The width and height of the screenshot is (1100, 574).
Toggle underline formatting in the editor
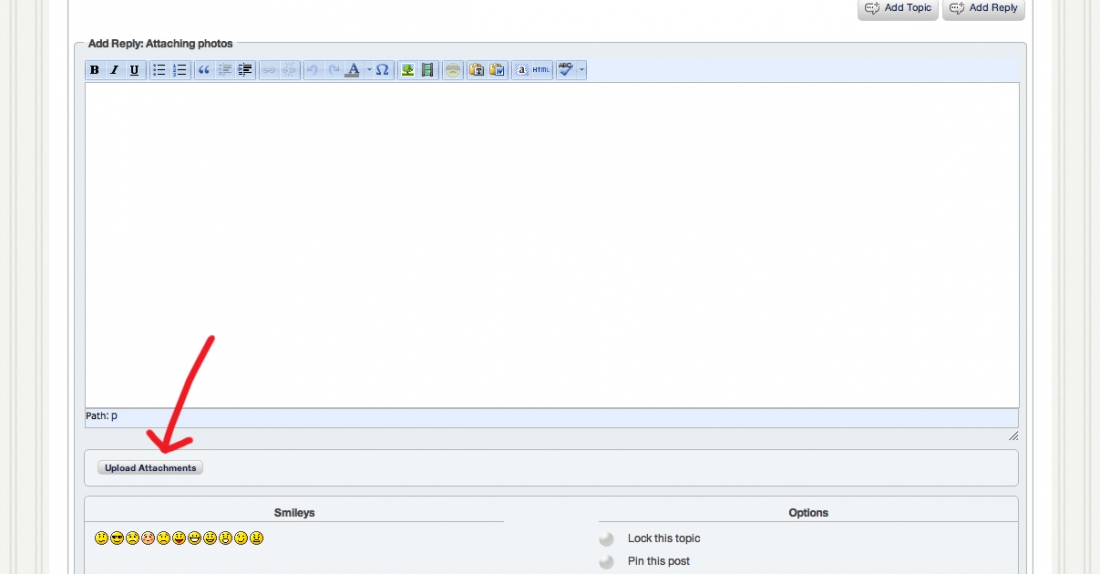click(x=134, y=70)
